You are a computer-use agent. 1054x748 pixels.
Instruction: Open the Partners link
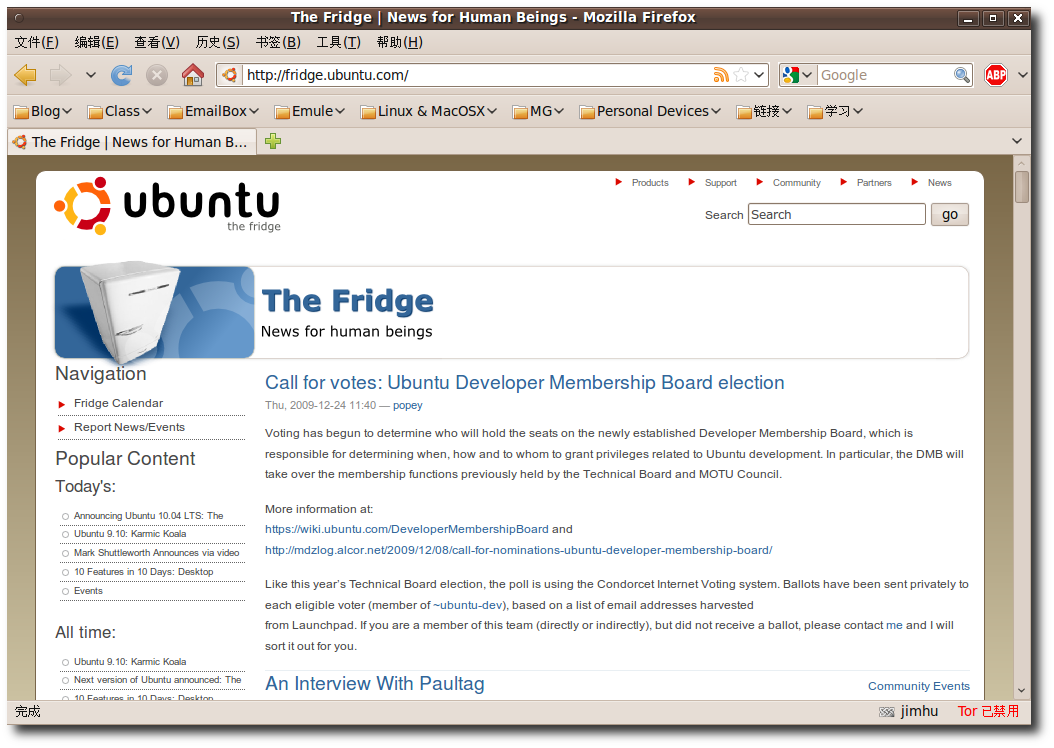[x=874, y=183]
